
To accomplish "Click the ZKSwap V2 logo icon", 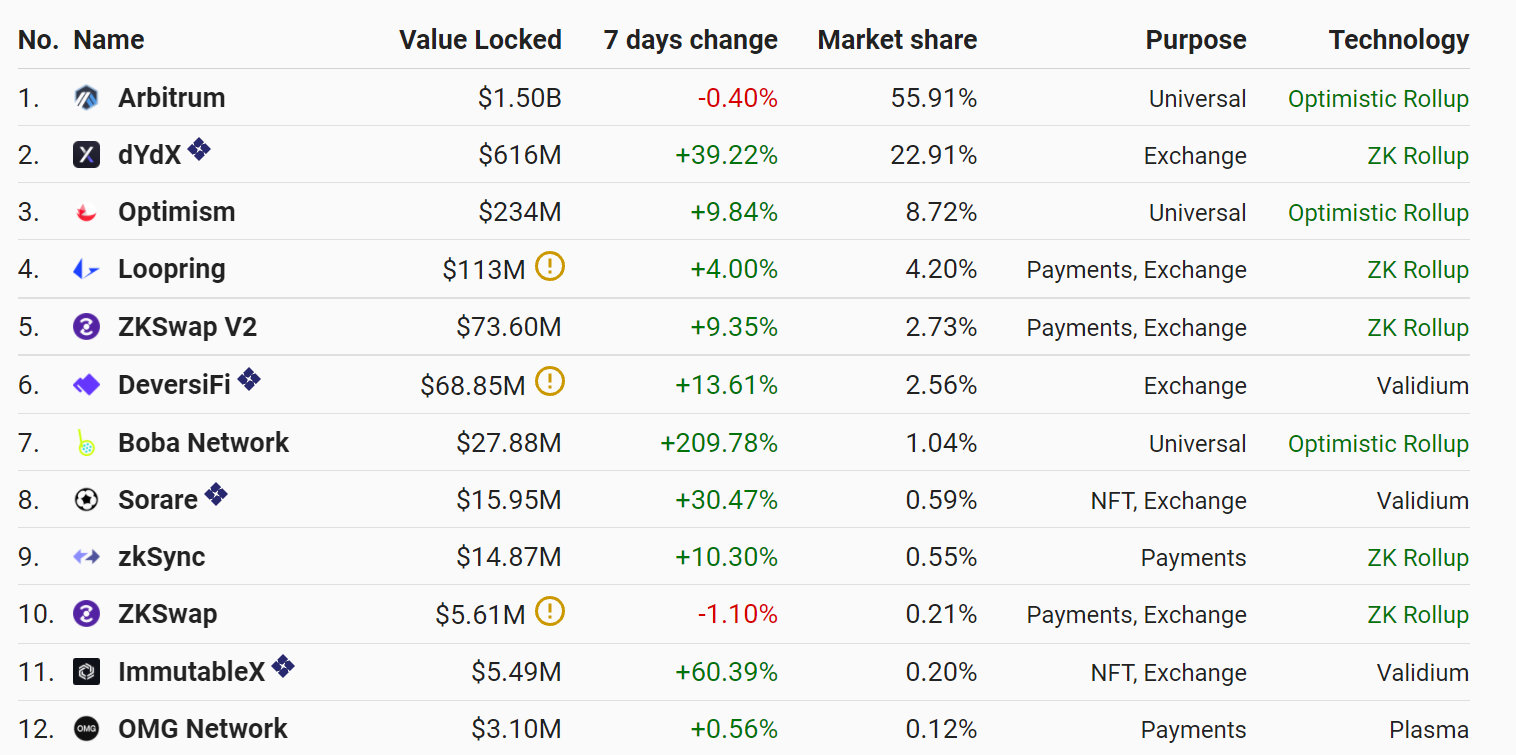I will [x=87, y=327].
